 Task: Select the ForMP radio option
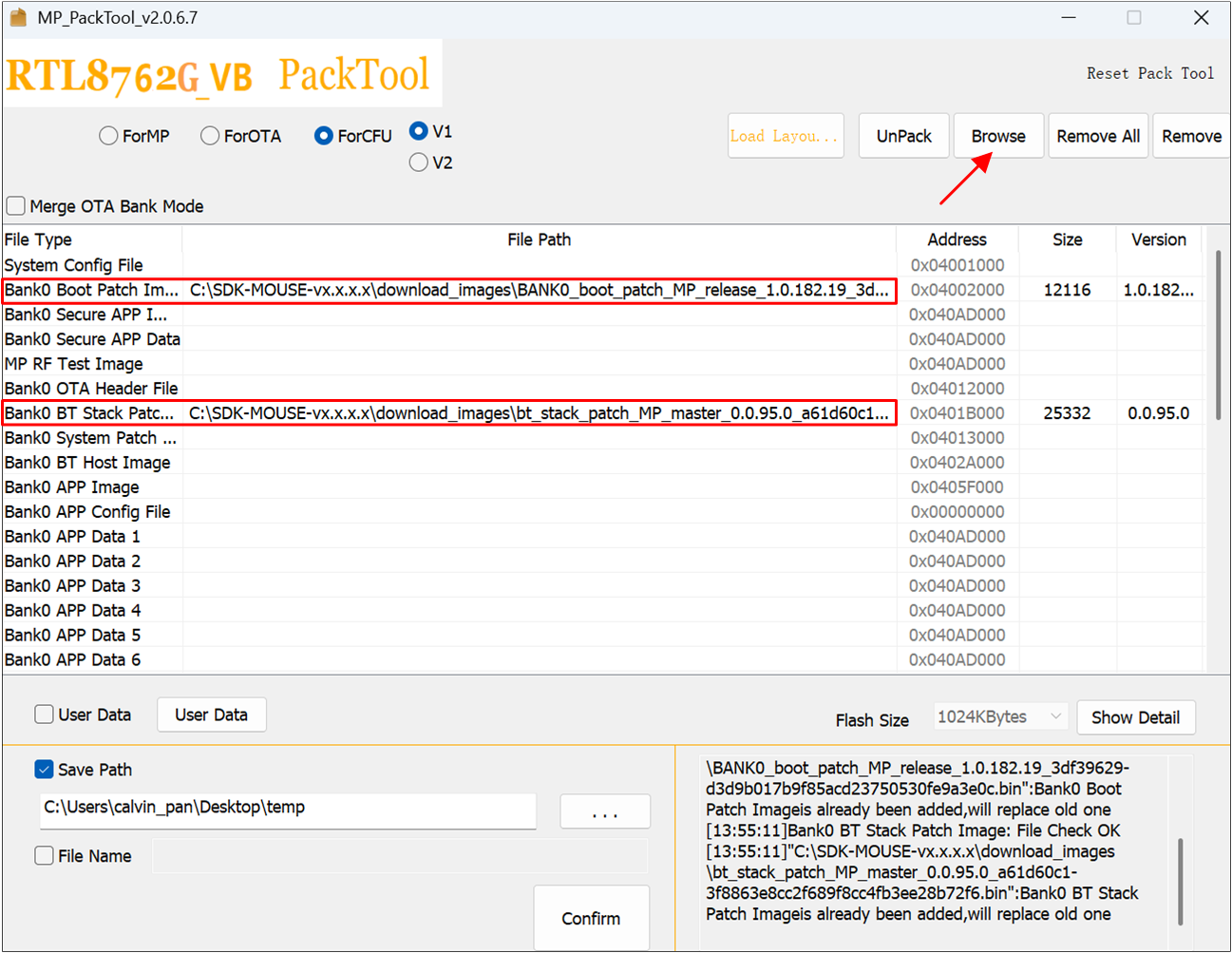coord(109,136)
